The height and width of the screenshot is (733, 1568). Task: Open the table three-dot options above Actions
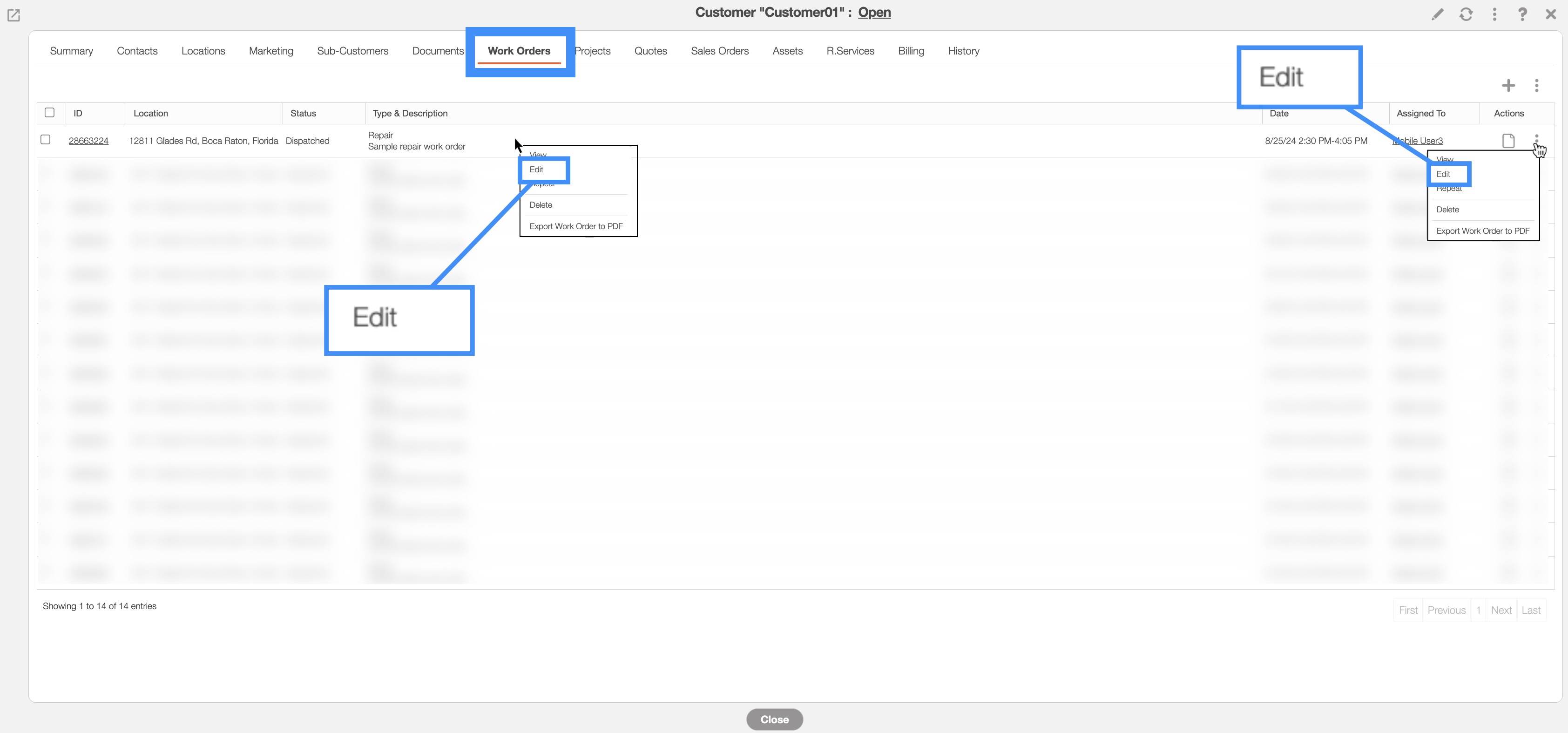click(1536, 85)
